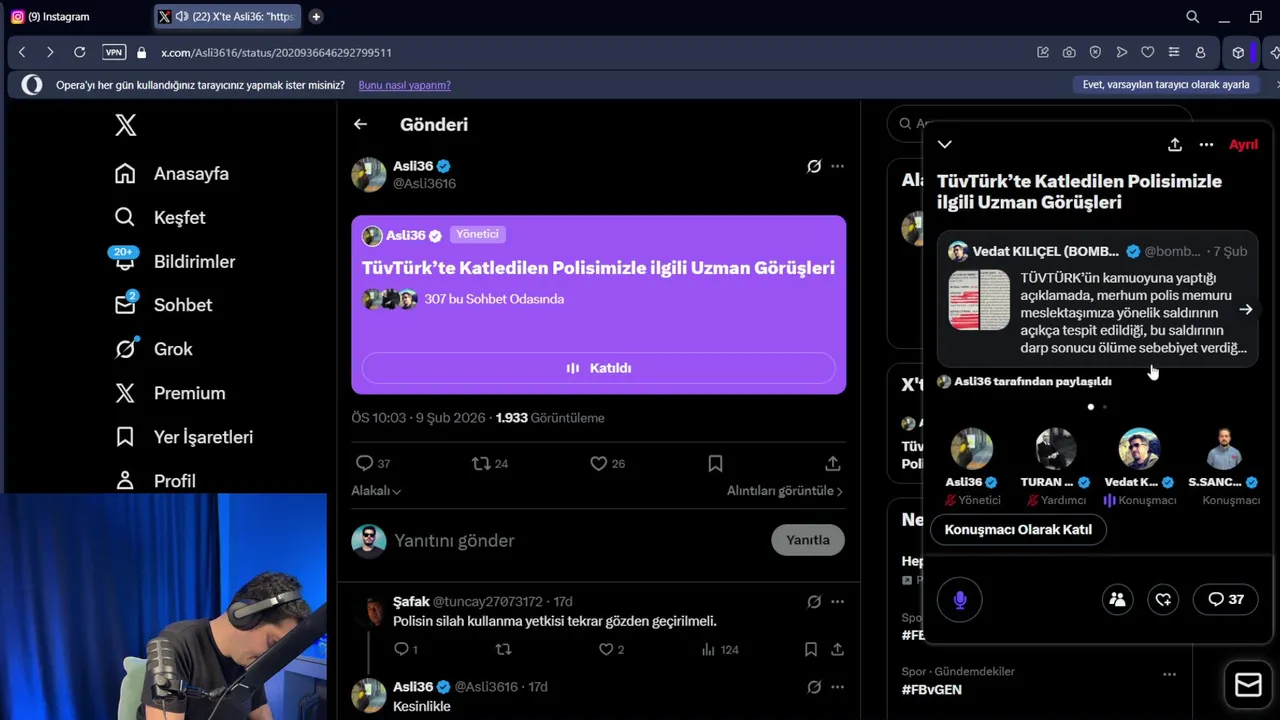Open the #FBvGEN trending hashtag

(931, 690)
